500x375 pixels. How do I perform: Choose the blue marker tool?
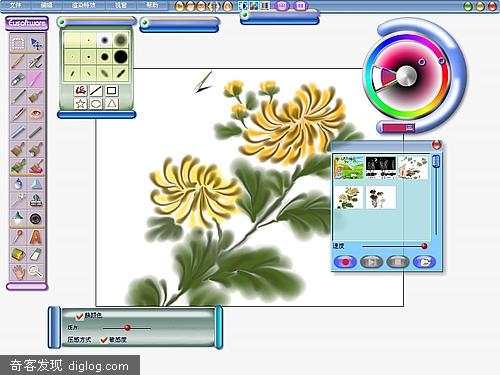coord(18,131)
